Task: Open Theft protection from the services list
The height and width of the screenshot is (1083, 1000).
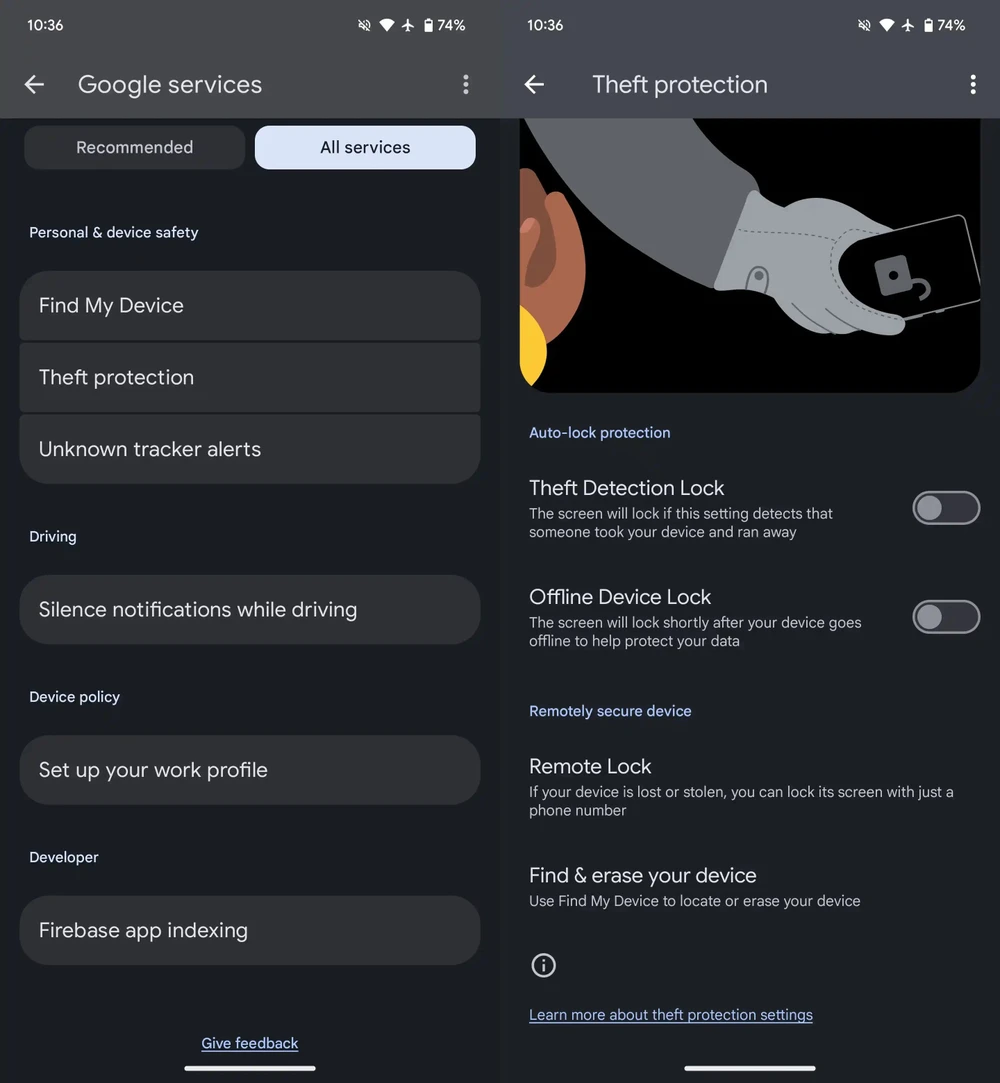Action: 250,377
